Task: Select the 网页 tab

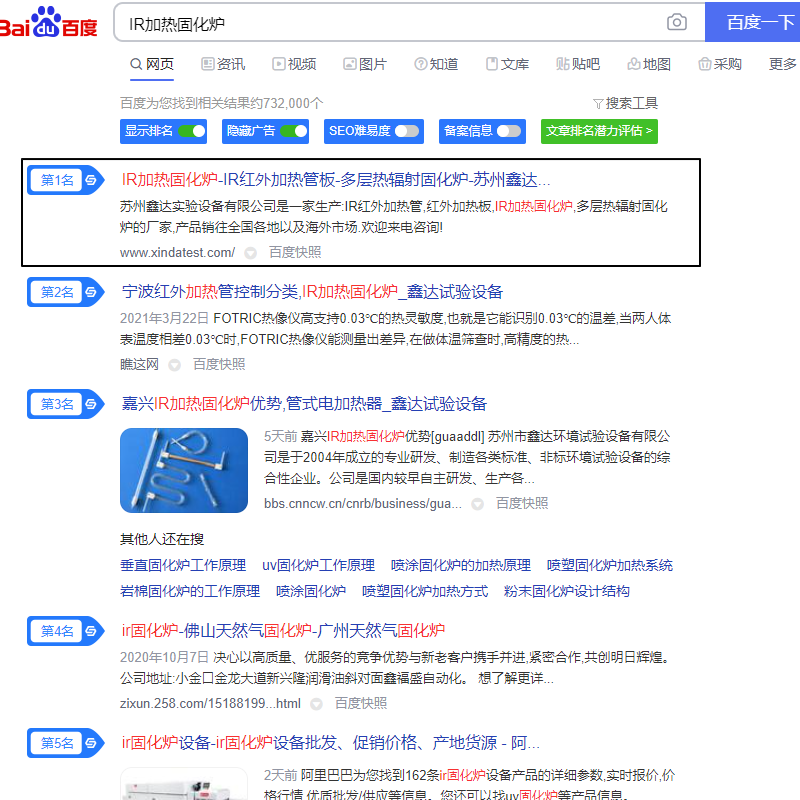Action: 152,64
